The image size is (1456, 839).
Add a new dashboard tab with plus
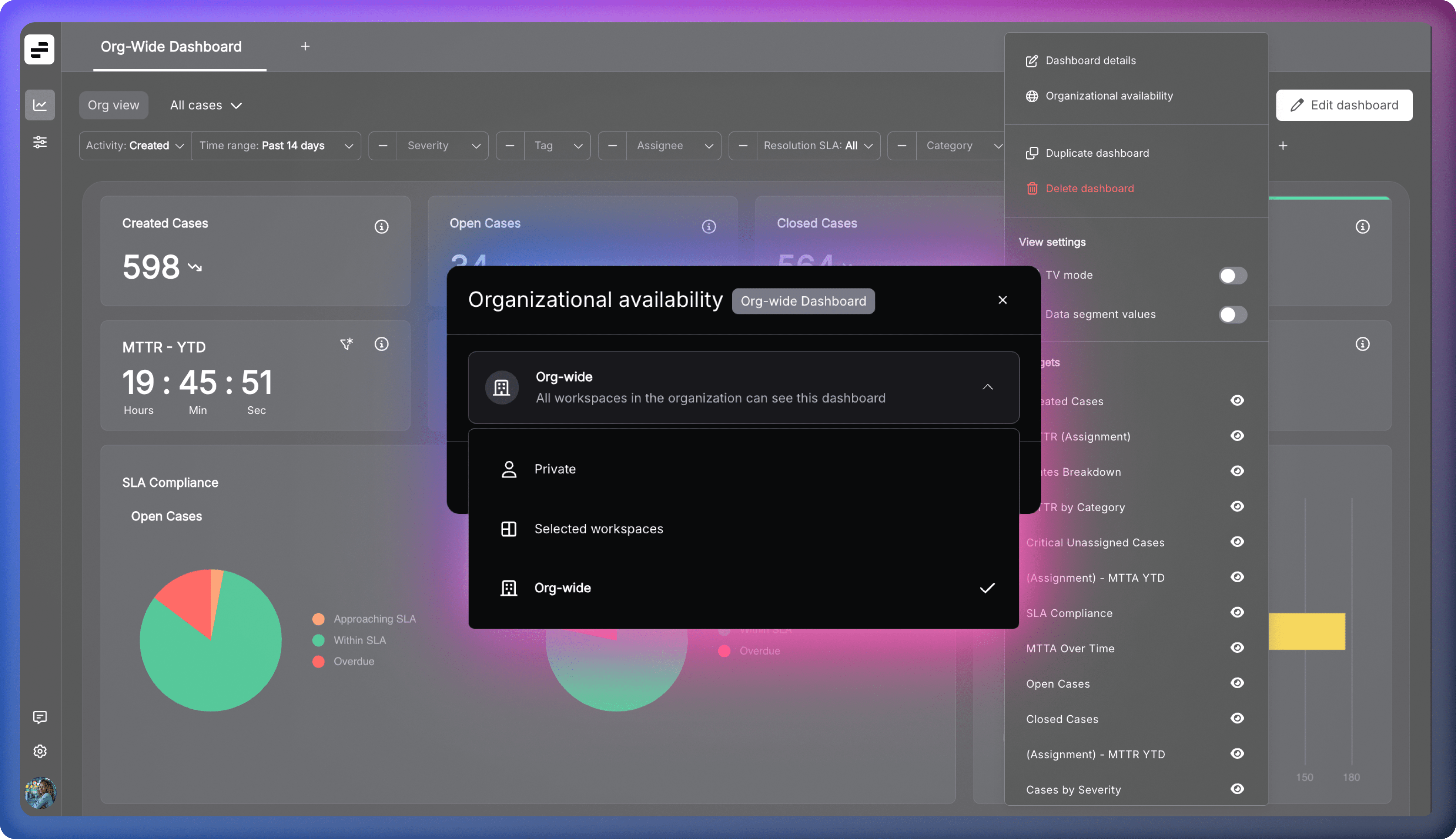pyautogui.click(x=305, y=46)
